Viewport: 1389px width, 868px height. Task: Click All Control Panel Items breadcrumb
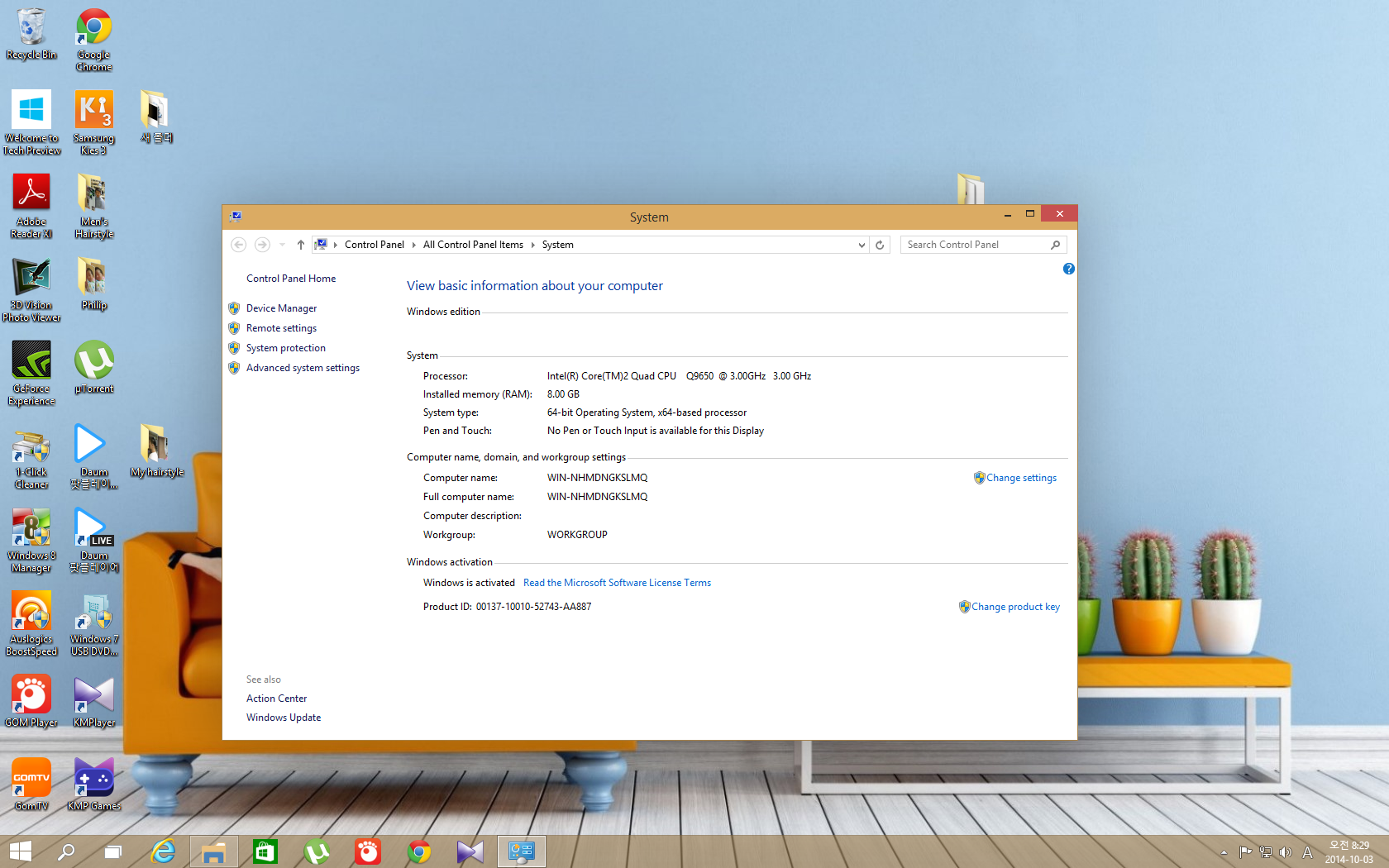tap(473, 245)
